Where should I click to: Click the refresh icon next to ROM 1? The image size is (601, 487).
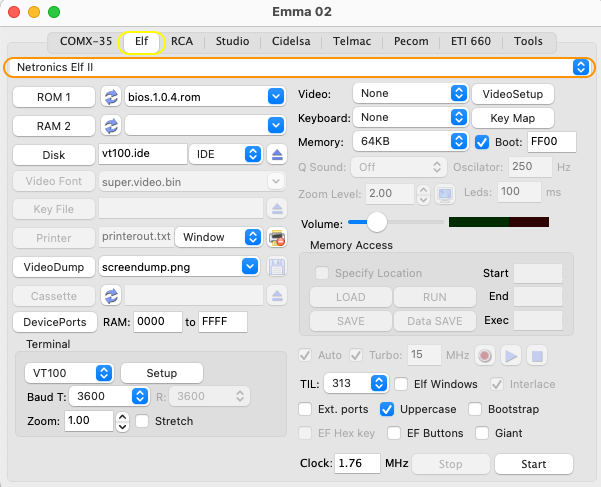point(111,97)
